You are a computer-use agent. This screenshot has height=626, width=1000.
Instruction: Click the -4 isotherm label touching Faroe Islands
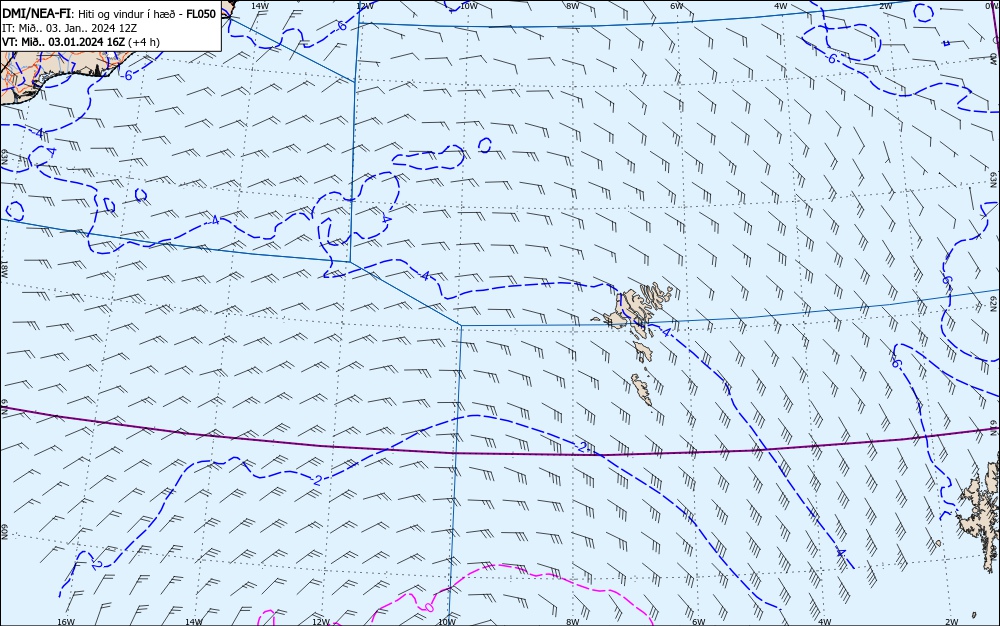(665, 332)
